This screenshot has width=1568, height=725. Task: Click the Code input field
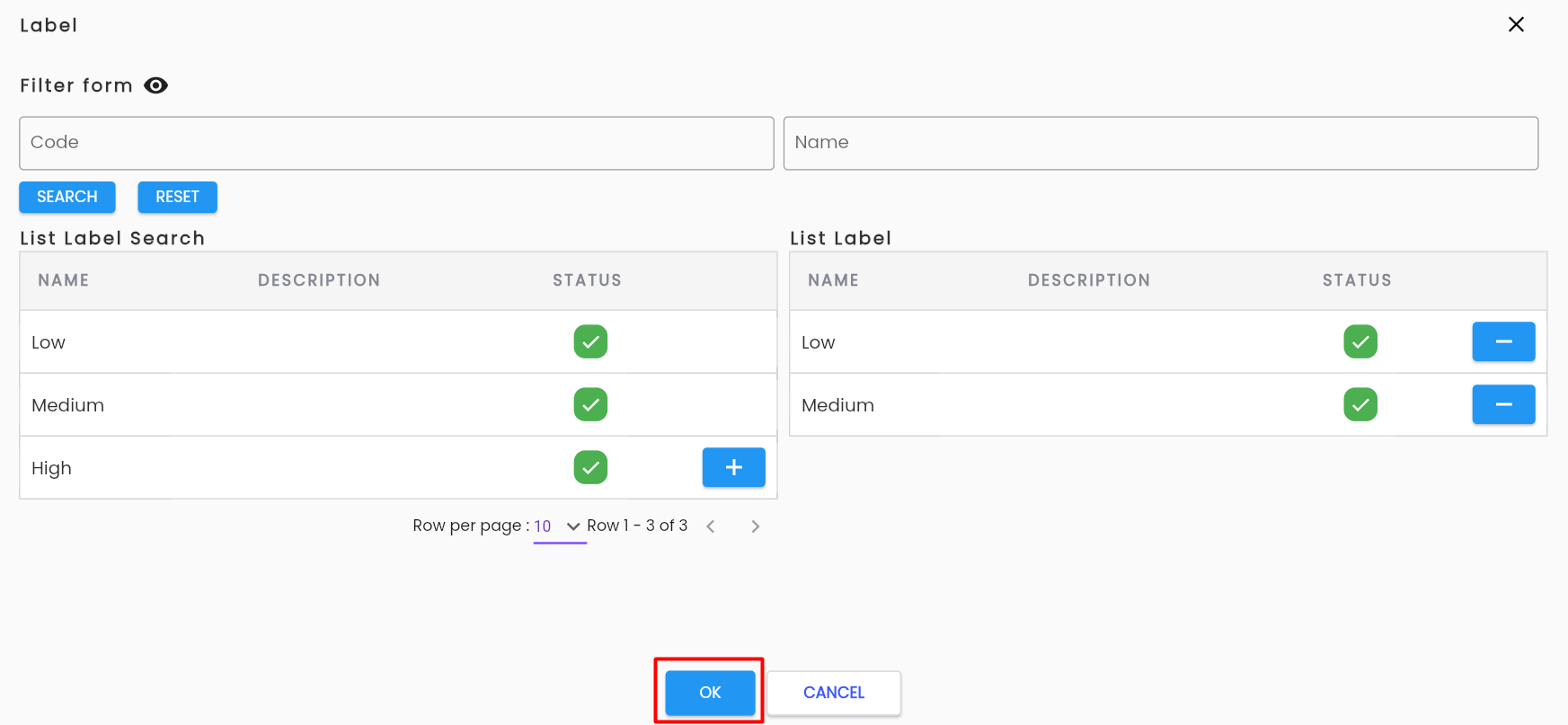[x=396, y=143]
